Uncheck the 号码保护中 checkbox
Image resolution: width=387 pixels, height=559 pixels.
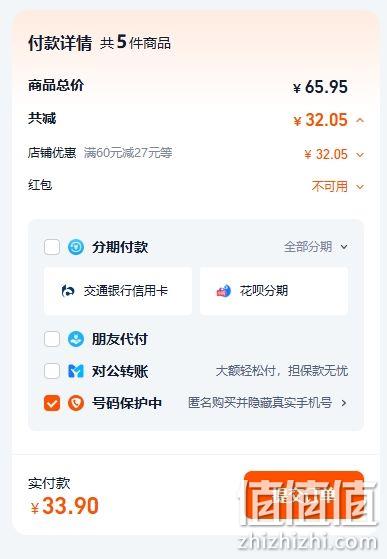point(52,403)
